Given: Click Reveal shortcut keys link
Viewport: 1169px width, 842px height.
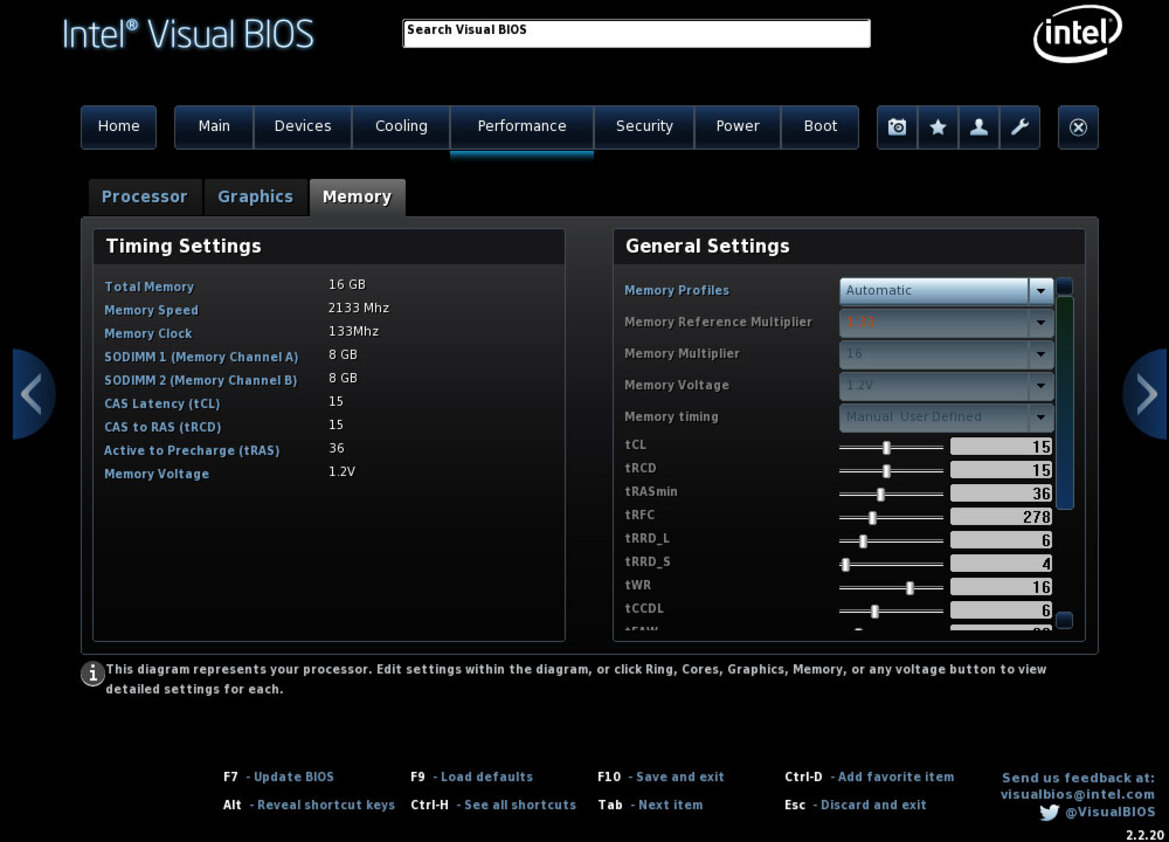Looking at the screenshot, I should click(326, 805).
